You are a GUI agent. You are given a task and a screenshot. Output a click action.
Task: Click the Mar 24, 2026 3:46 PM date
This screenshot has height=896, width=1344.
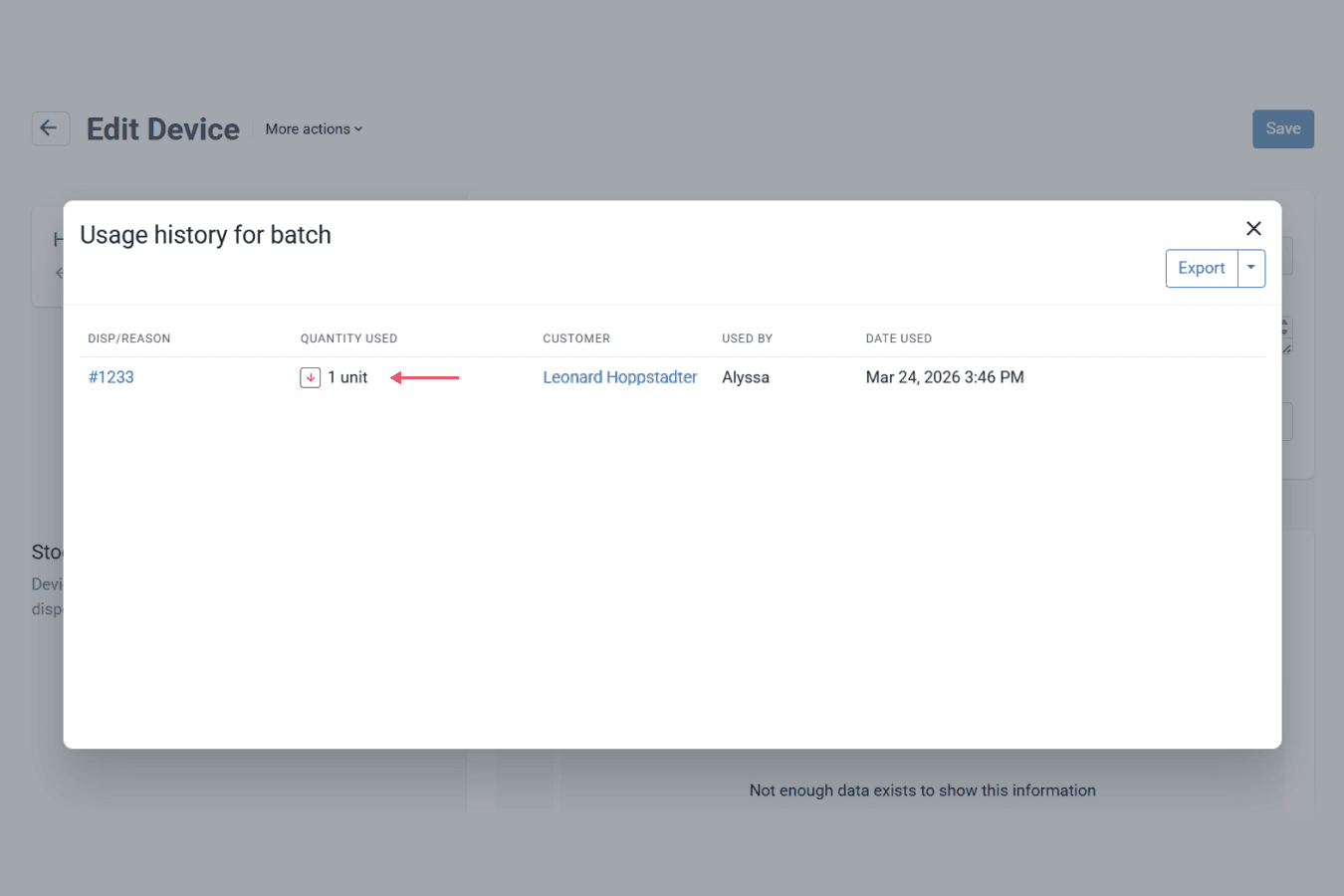click(945, 377)
